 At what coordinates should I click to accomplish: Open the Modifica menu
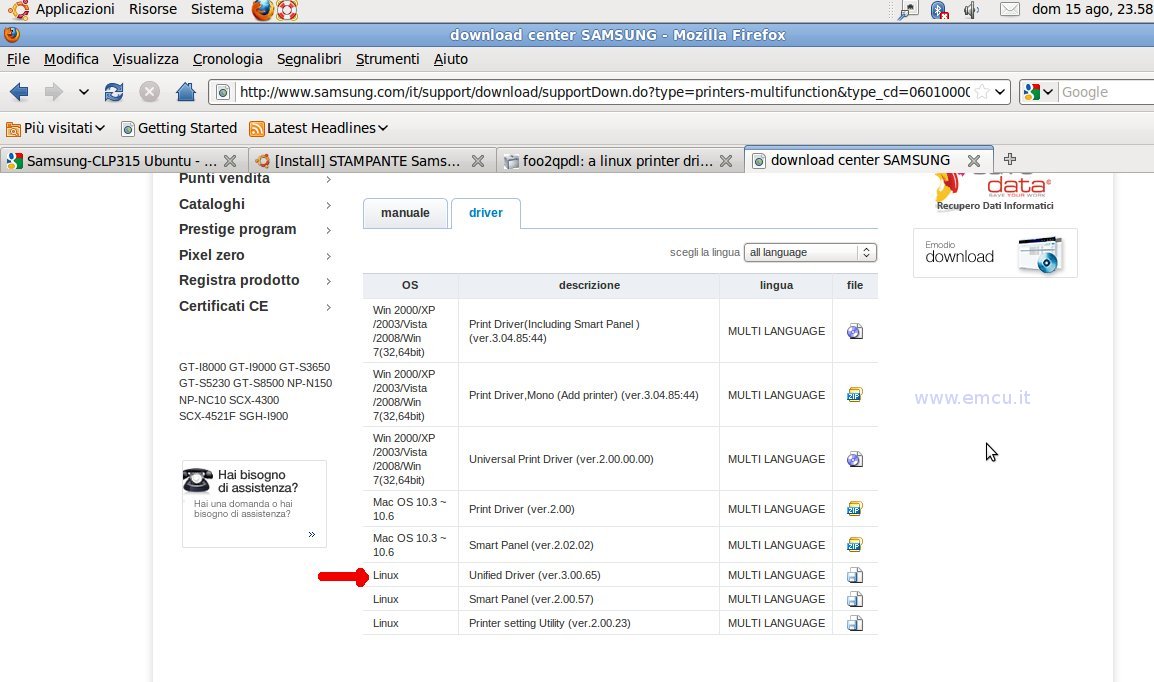71,59
